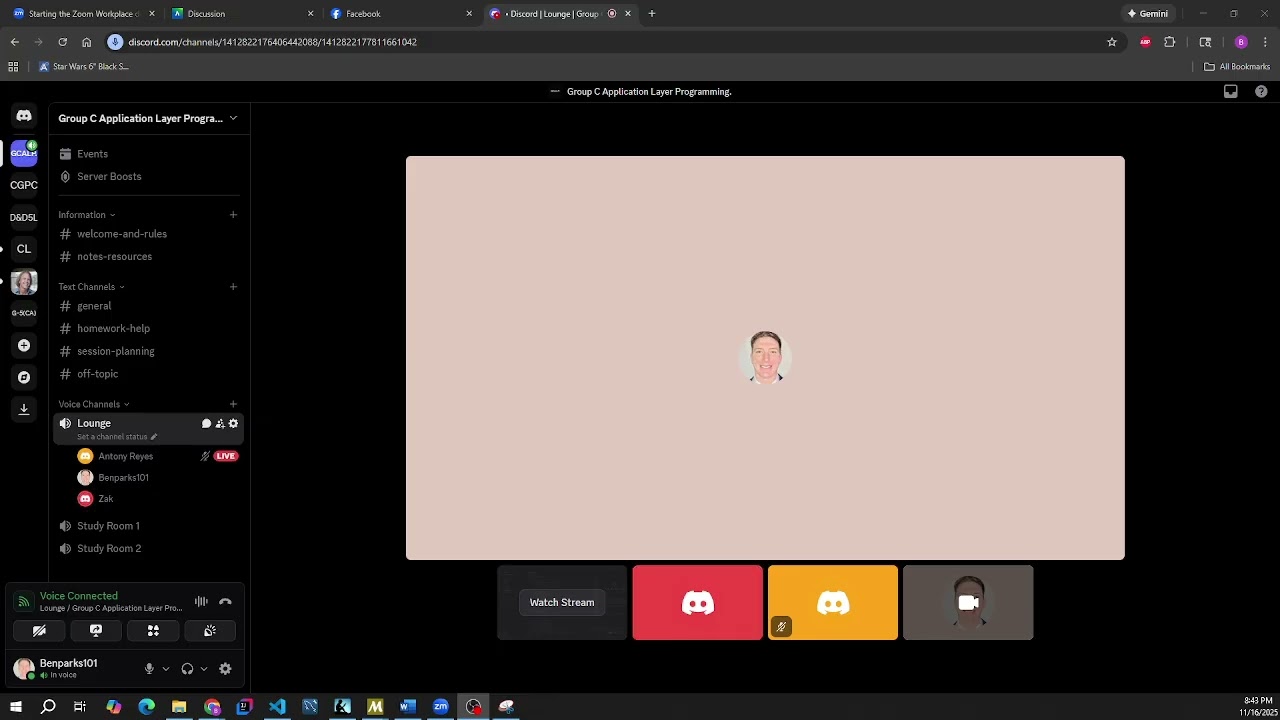Open Discord direct messages home icon
This screenshot has height=720, width=1280.
[x=24, y=116]
